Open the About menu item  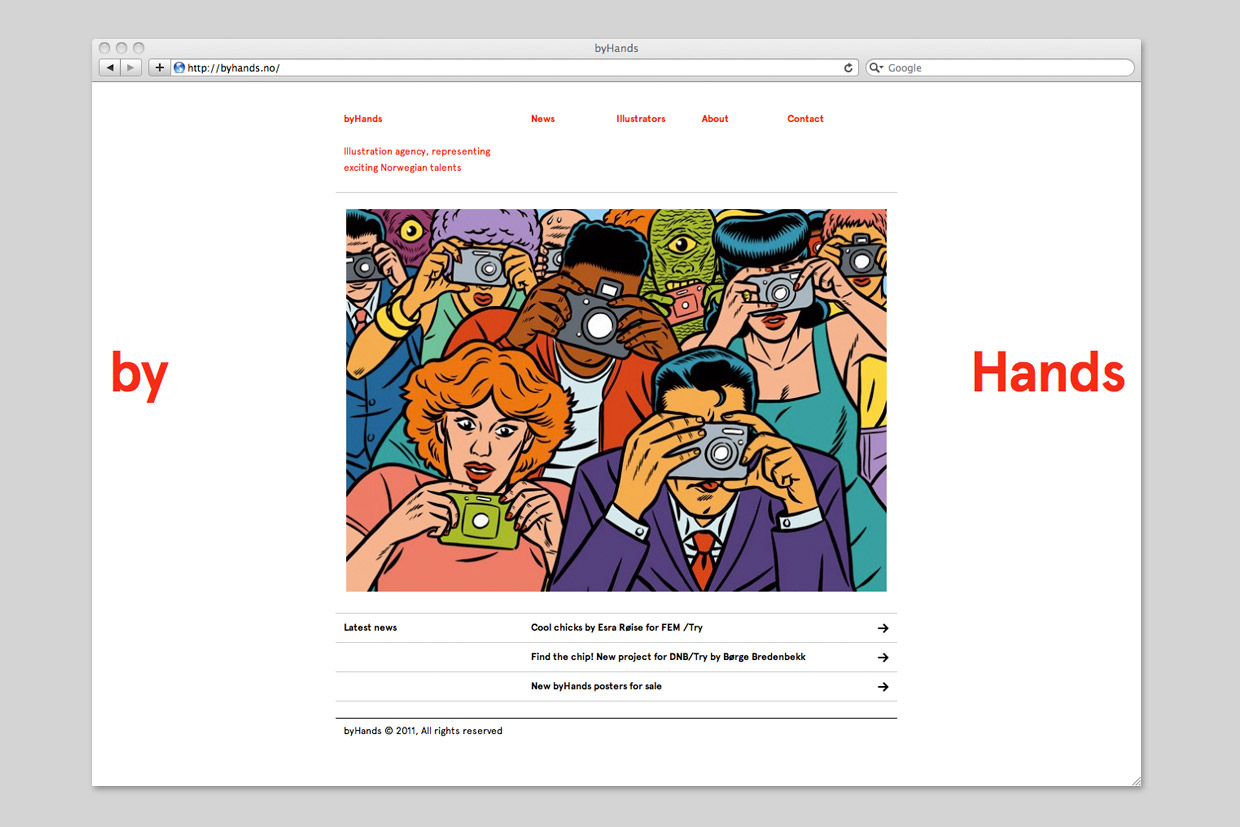715,119
